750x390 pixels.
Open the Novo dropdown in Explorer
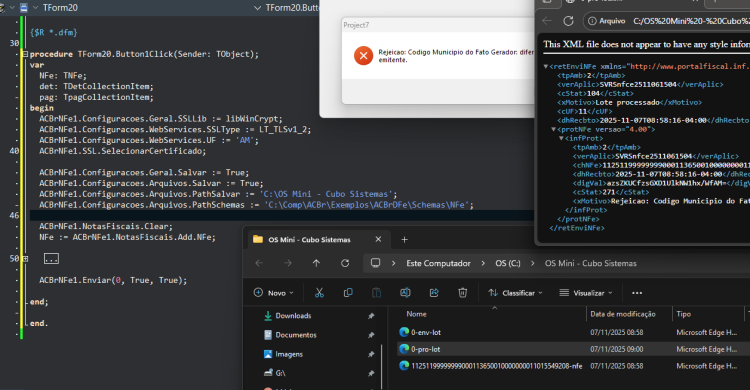click(274, 293)
